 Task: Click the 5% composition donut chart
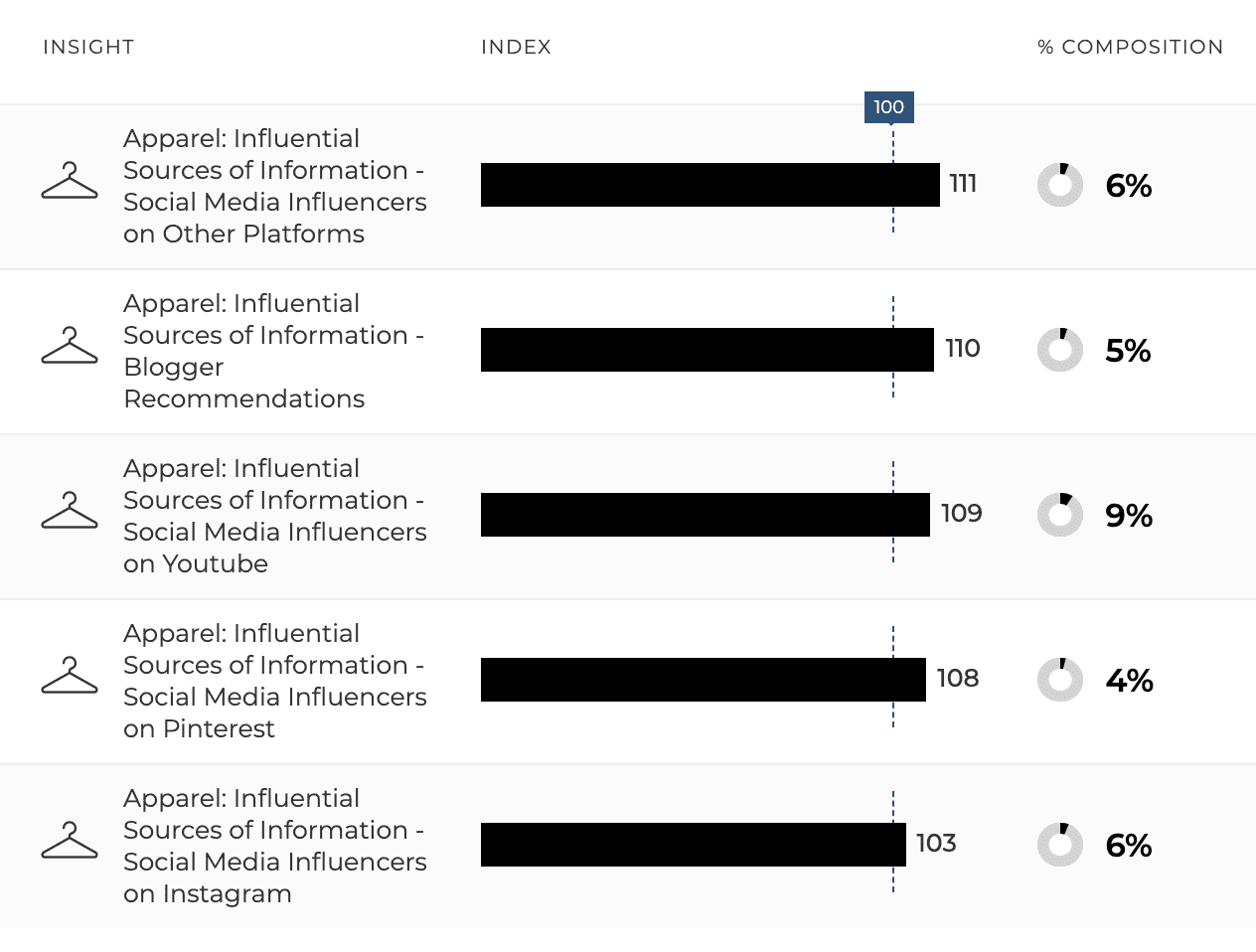[1060, 350]
